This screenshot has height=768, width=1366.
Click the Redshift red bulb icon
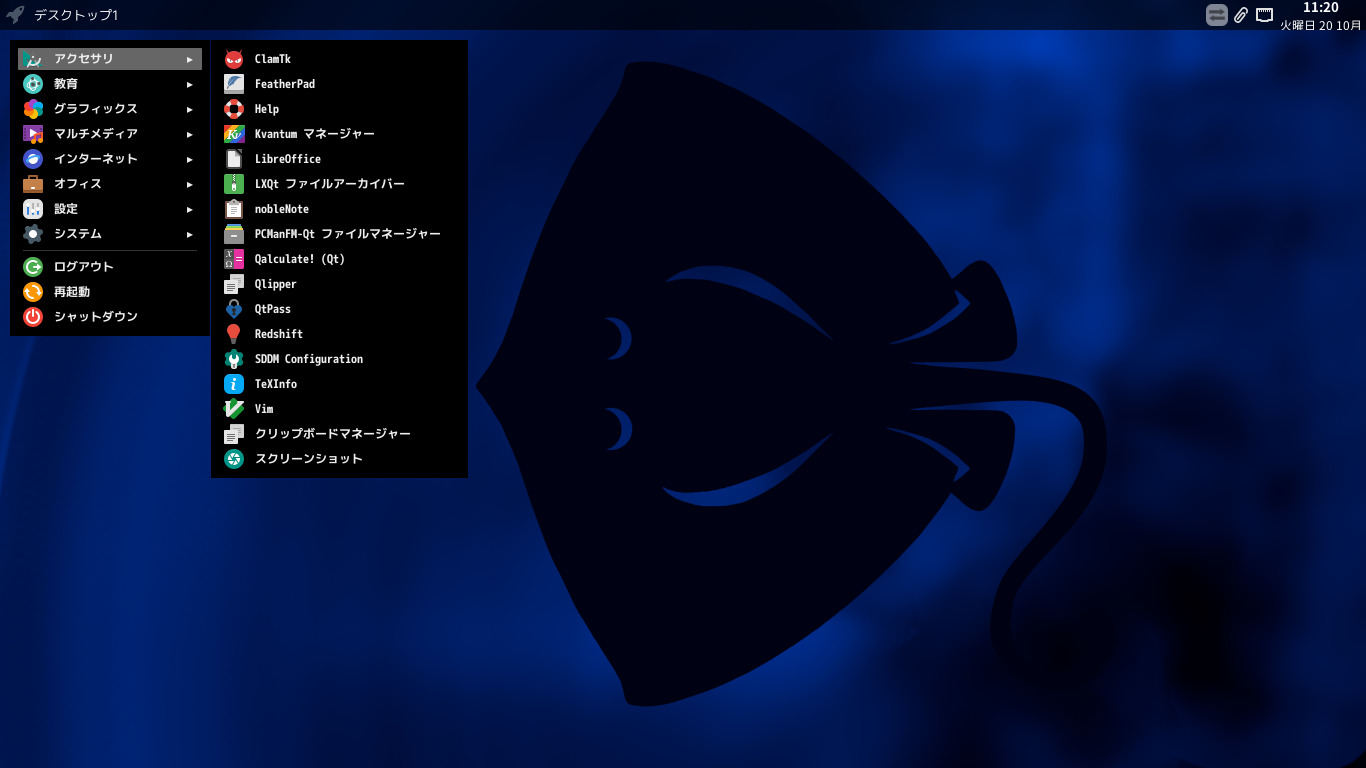[x=234, y=334]
